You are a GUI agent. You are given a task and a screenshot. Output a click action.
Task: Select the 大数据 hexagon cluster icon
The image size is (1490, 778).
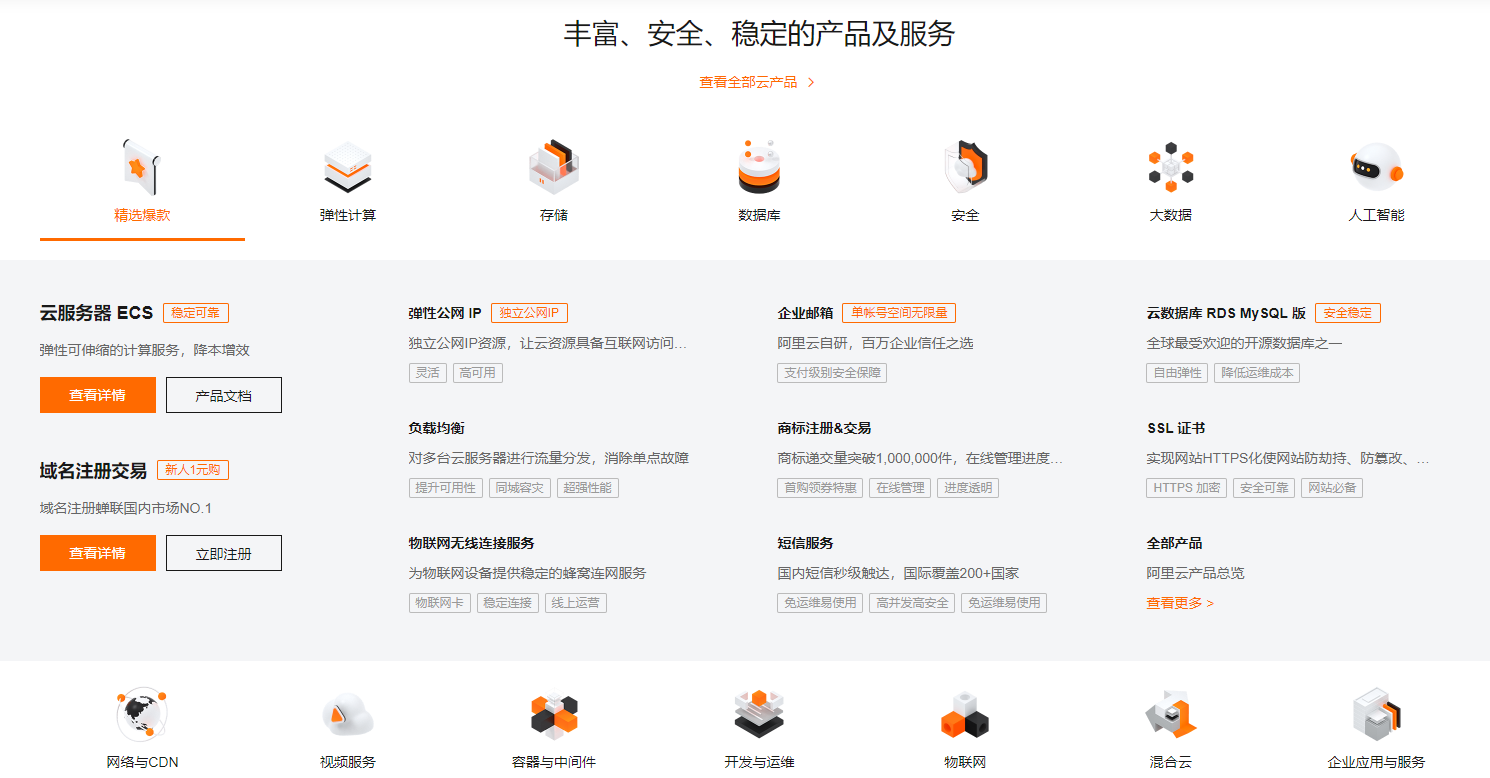click(1171, 167)
